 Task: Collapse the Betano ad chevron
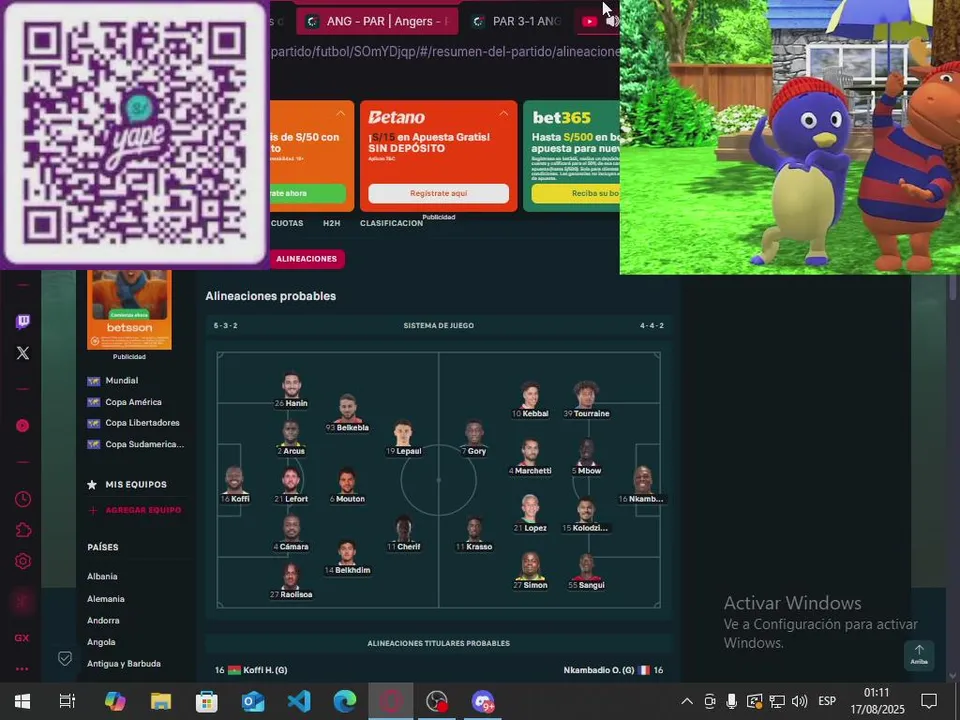(503, 113)
